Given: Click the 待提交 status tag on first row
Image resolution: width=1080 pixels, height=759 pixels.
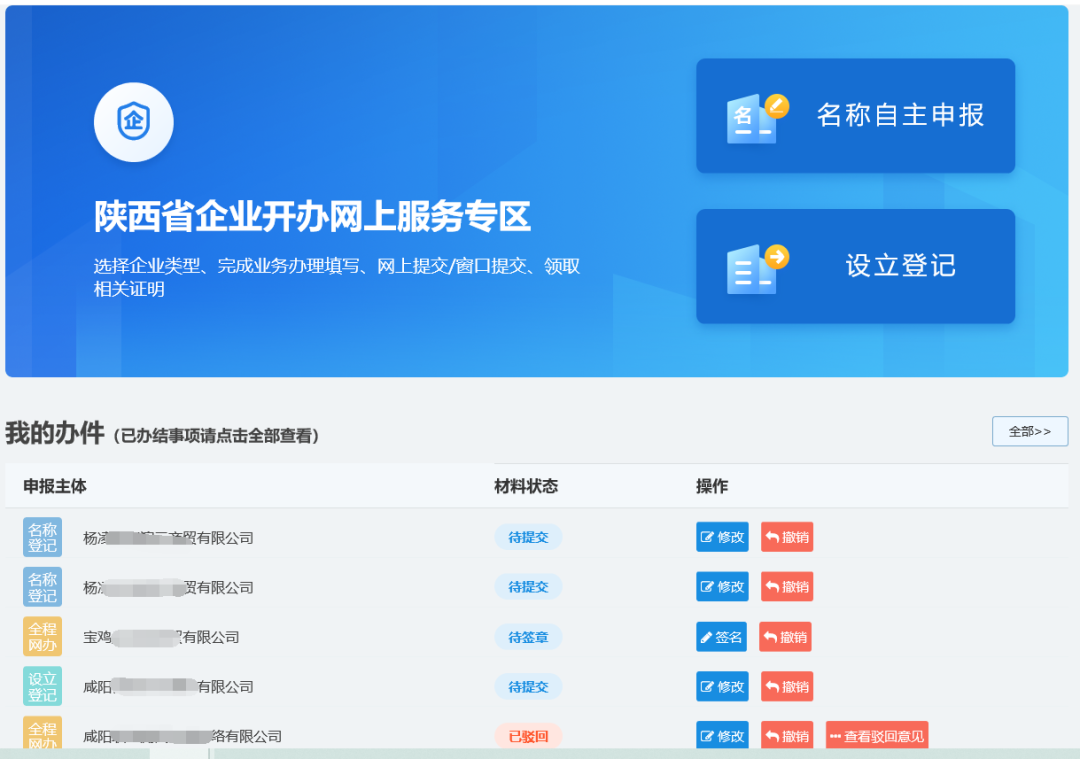Looking at the screenshot, I should point(528,536).
